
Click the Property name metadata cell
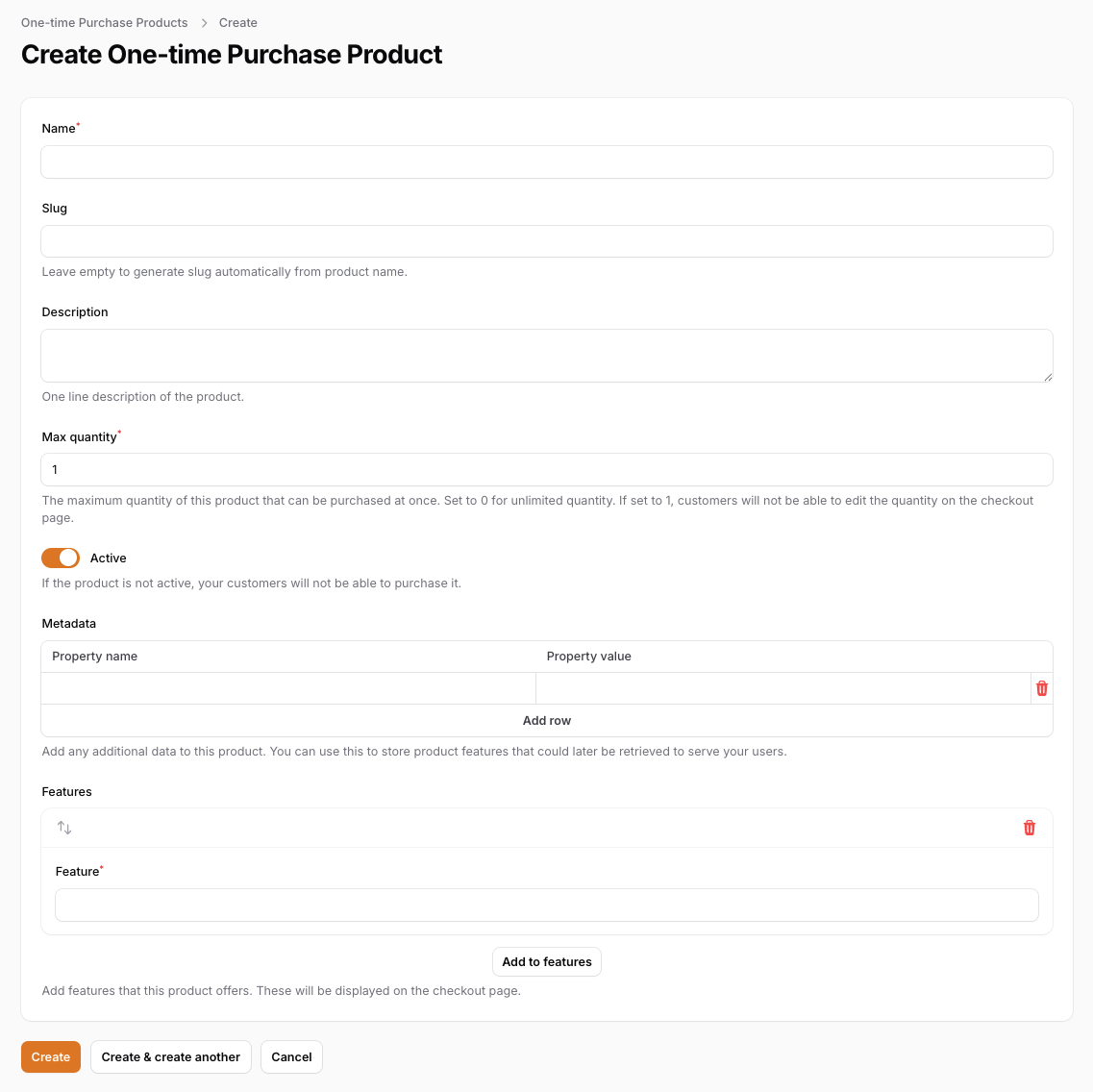(x=288, y=688)
